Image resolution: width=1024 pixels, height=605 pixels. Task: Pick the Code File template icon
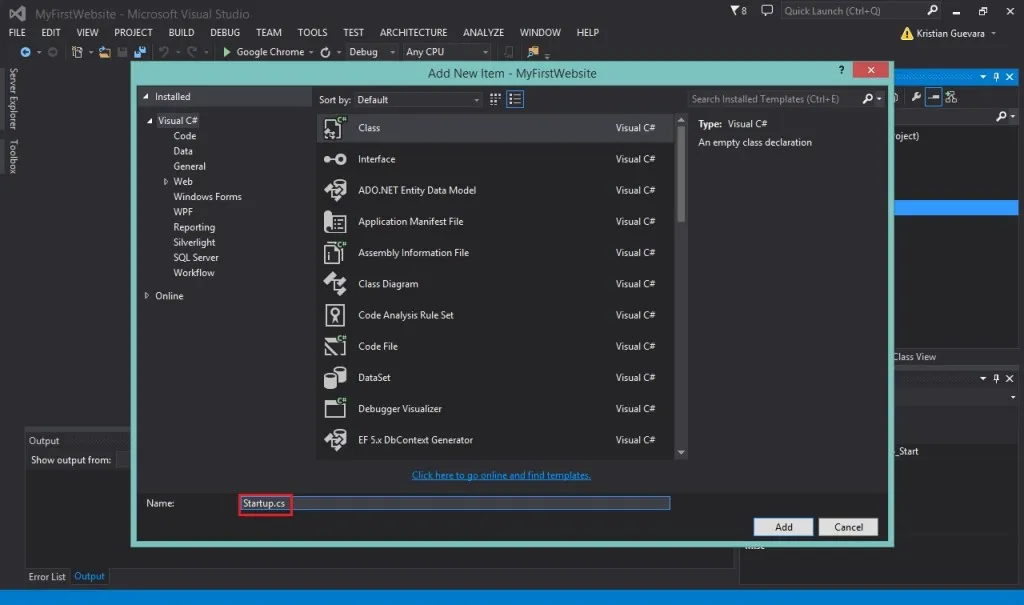pyautogui.click(x=335, y=346)
